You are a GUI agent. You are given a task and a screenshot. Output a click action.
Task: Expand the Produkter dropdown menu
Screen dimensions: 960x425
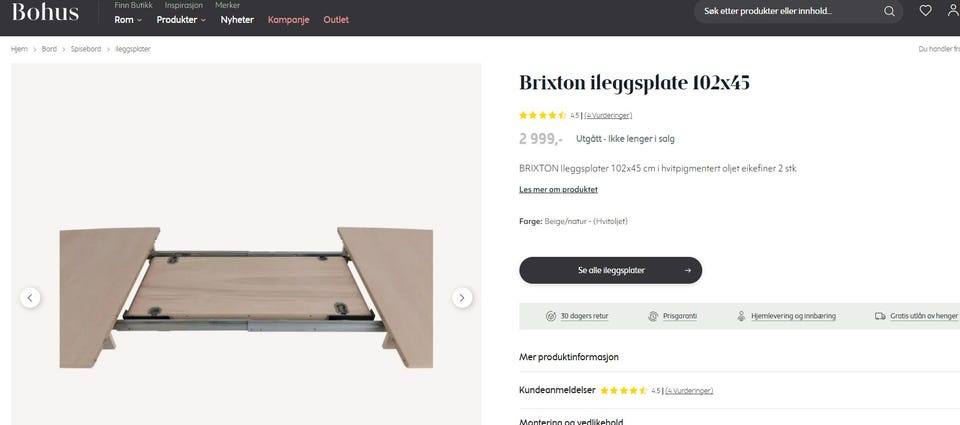[x=181, y=20]
